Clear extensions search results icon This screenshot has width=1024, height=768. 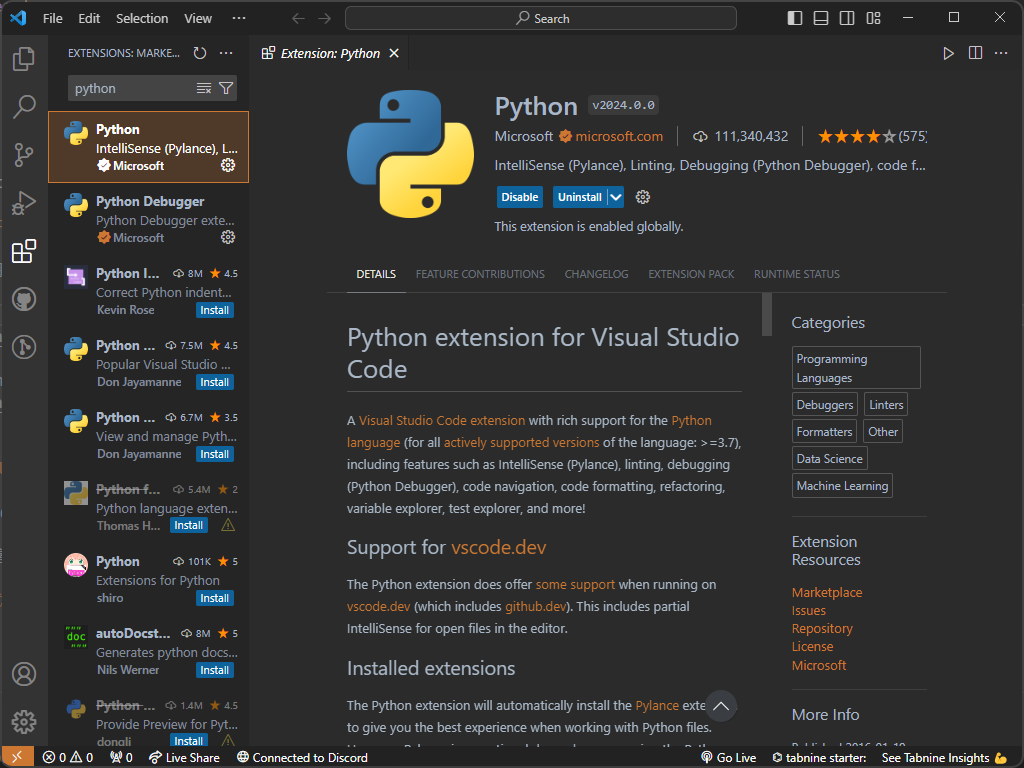[204, 88]
